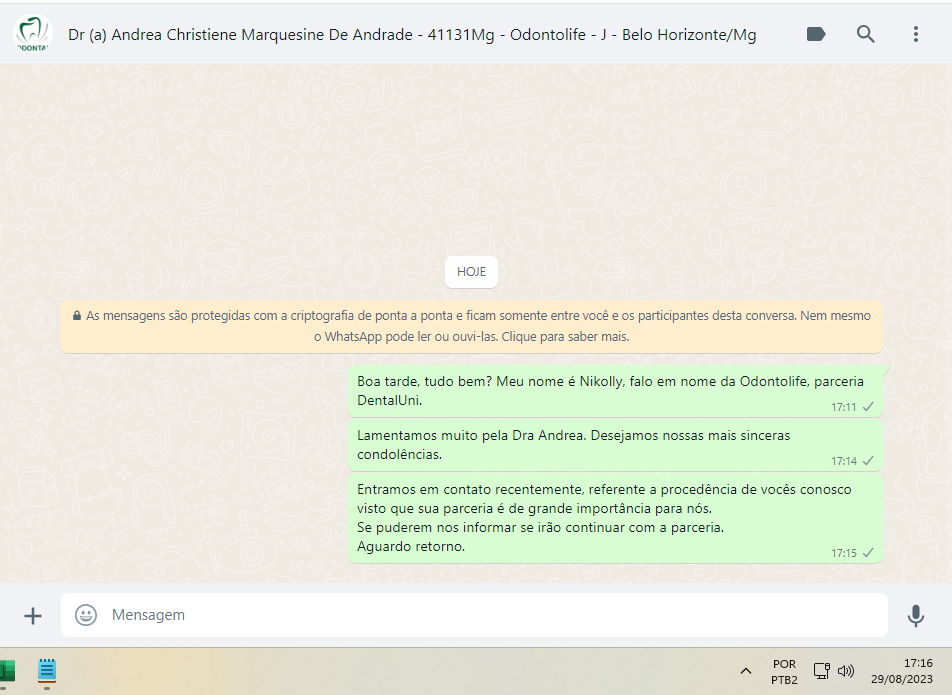Screen dimensions: 952x695
Task: Click the HOJE date badge
Action: (x=471, y=272)
